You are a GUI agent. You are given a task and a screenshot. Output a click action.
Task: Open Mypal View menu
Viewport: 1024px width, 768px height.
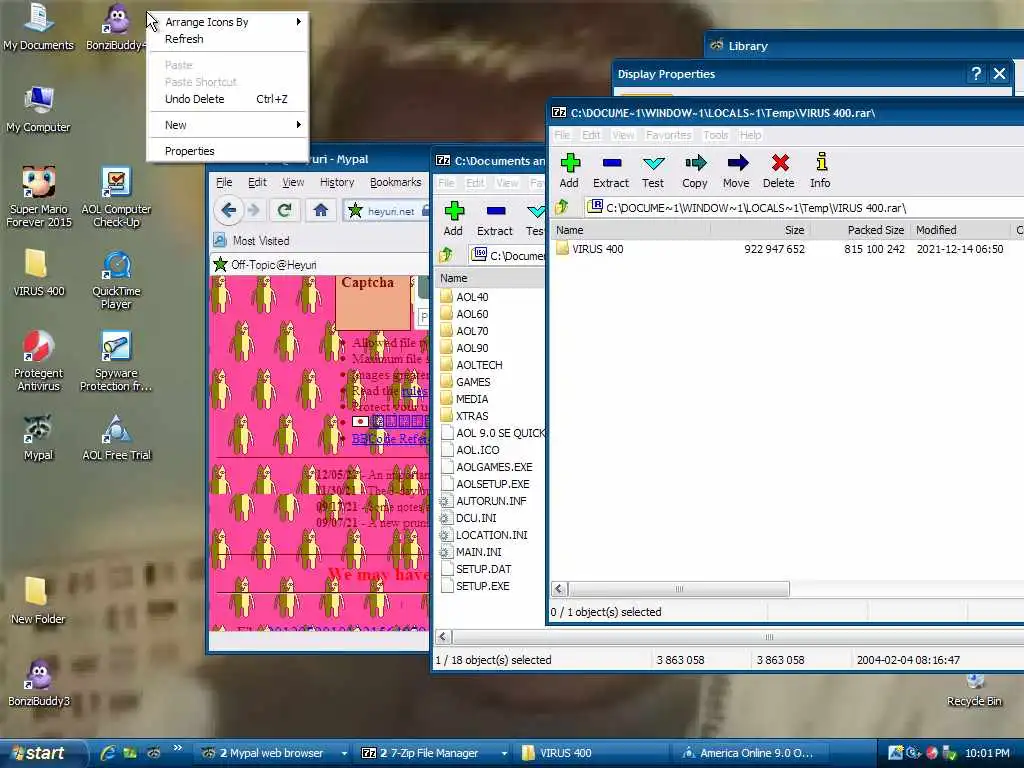[293, 182]
